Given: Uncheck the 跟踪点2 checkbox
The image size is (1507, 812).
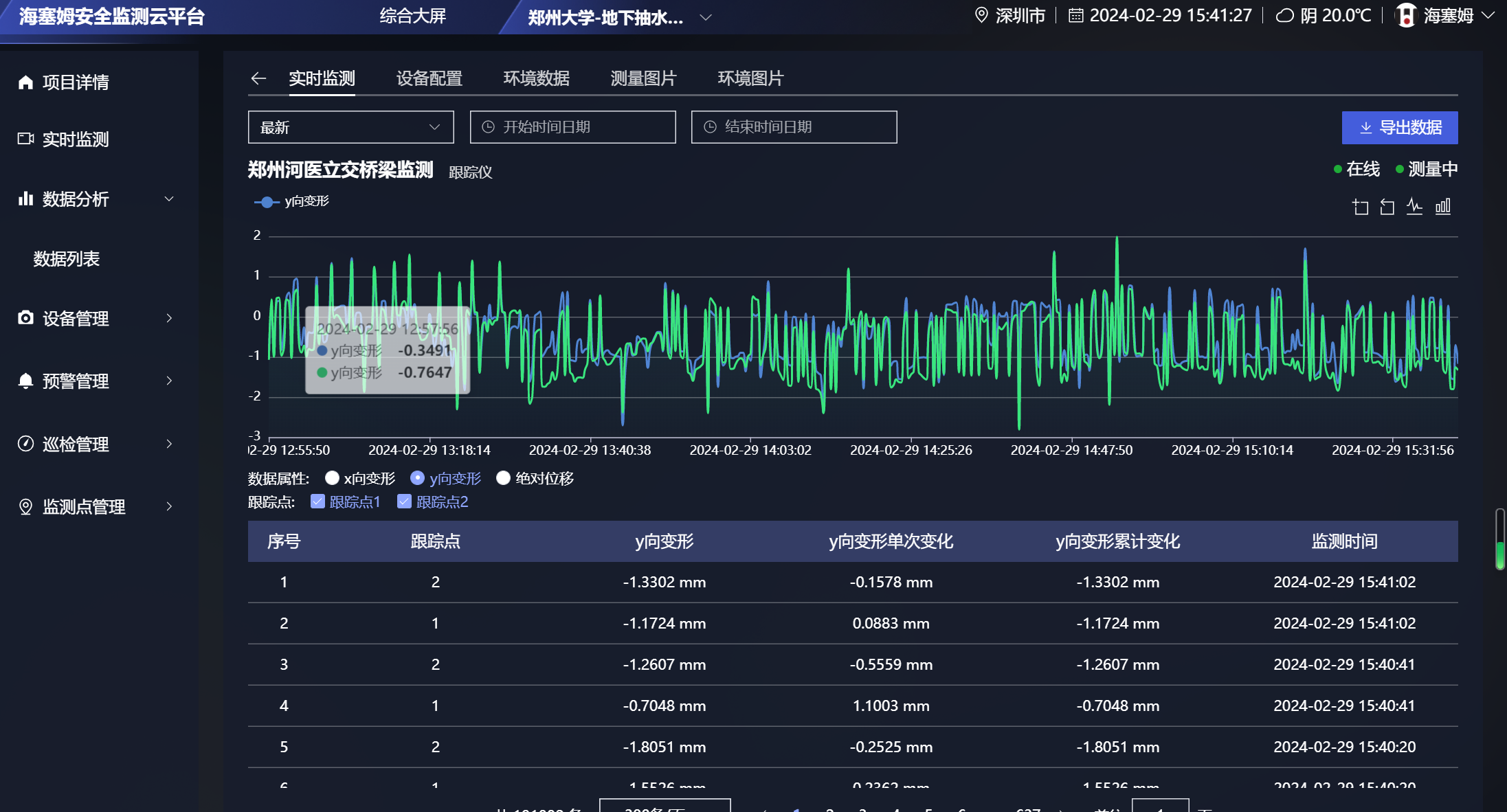Looking at the screenshot, I should point(404,501).
